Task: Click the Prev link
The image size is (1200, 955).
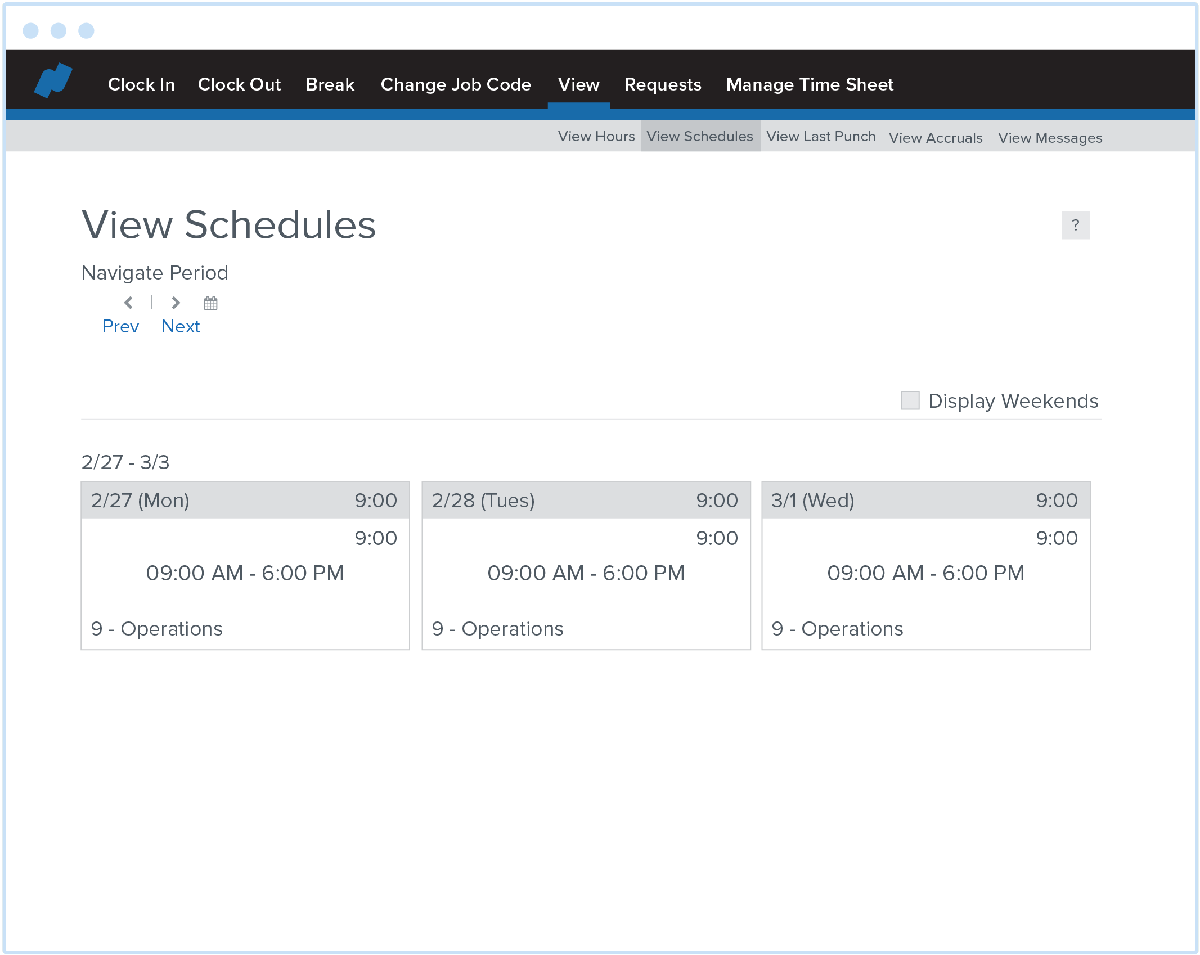Action: coord(121,326)
